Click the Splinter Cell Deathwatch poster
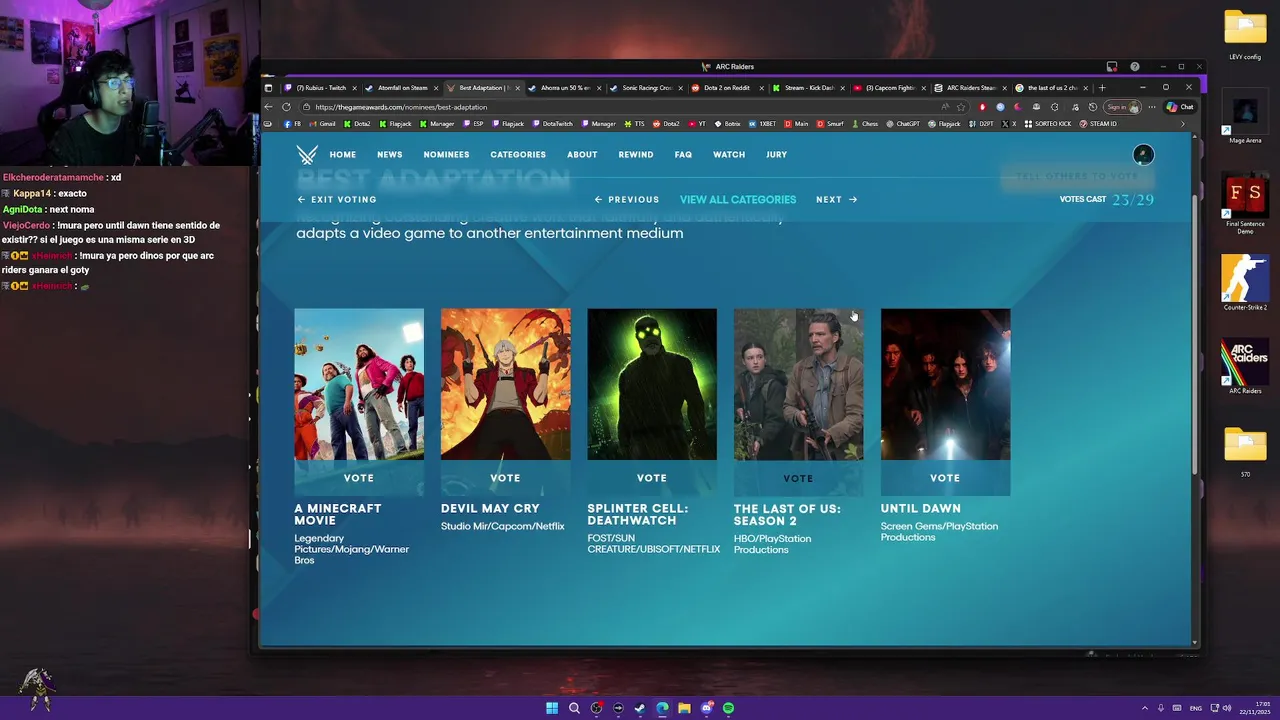1280x720 pixels. (652, 384)
